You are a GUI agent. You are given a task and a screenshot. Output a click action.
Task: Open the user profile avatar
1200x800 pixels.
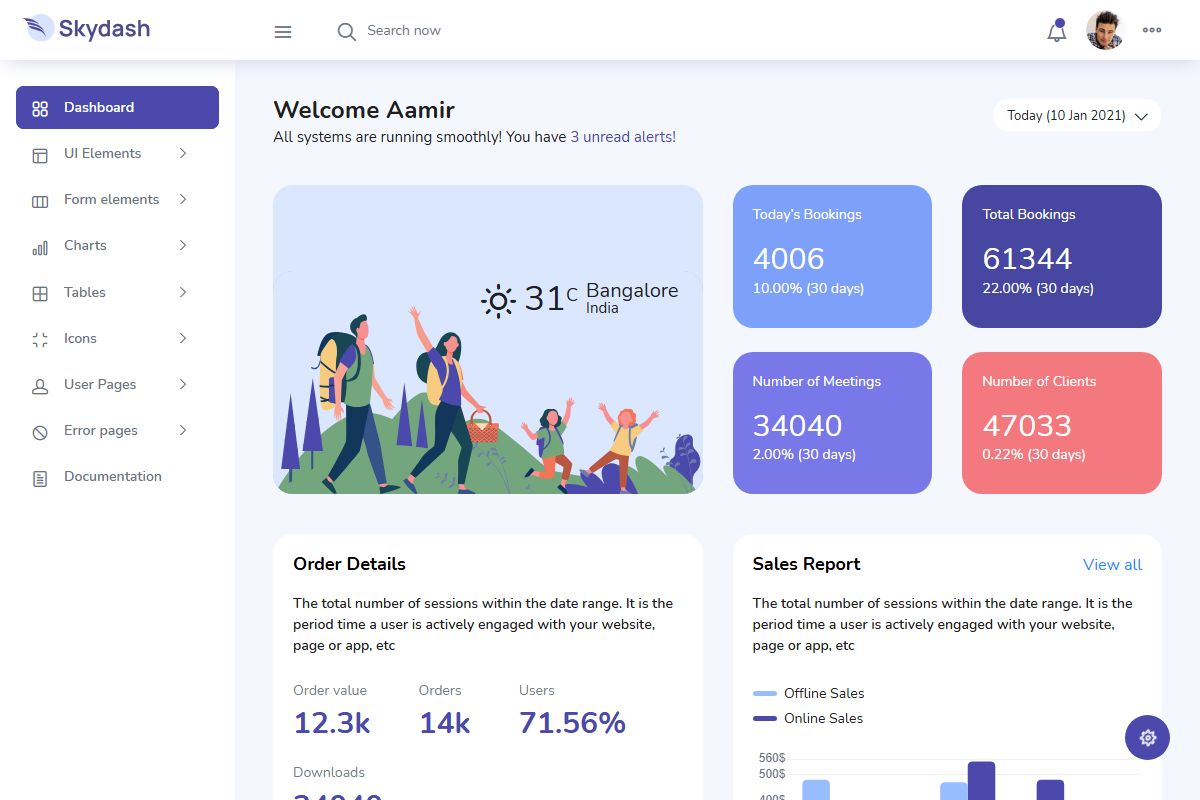click(x=1105, y=30)
